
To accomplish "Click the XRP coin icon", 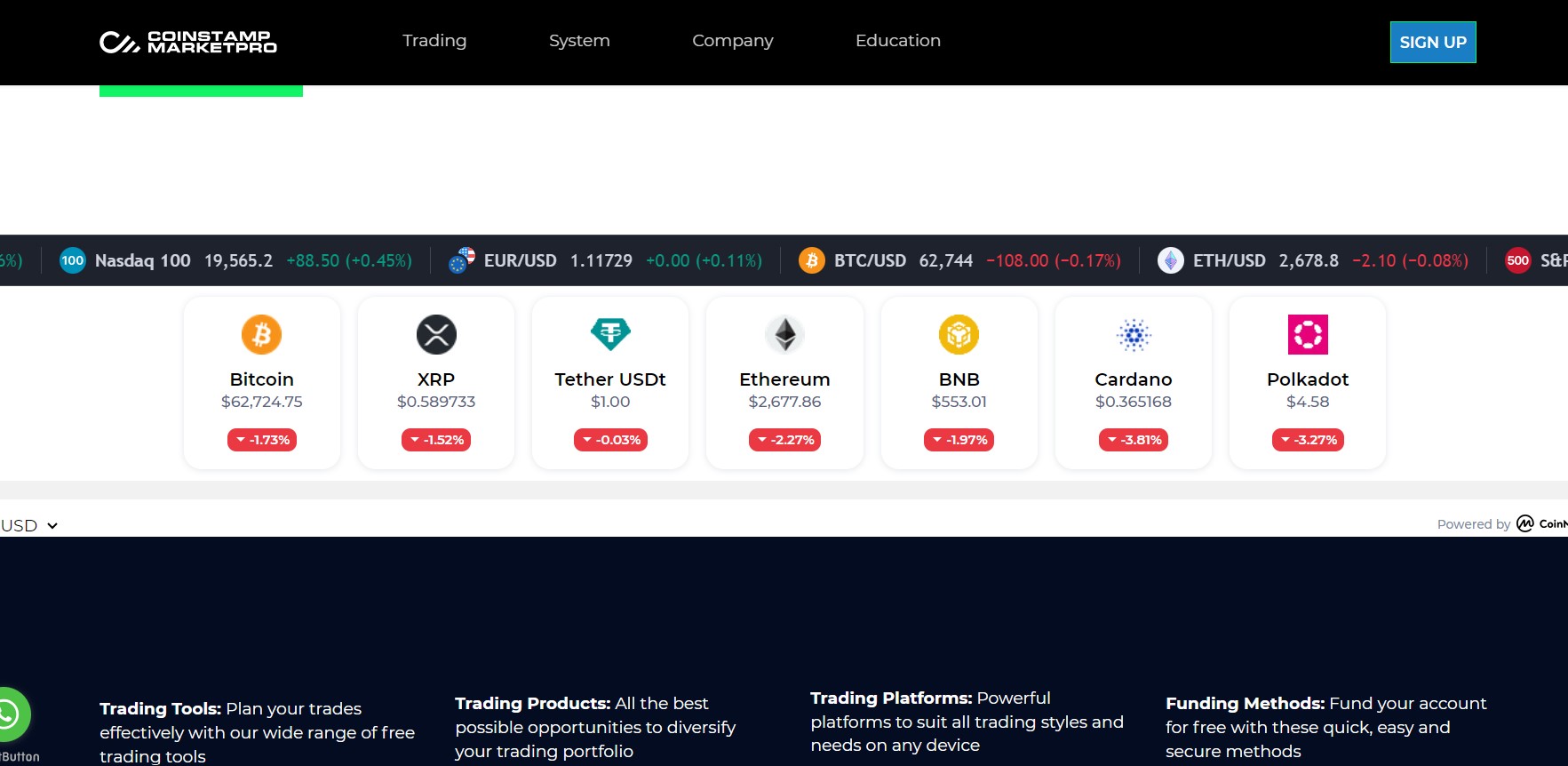I will pos(436,335).
